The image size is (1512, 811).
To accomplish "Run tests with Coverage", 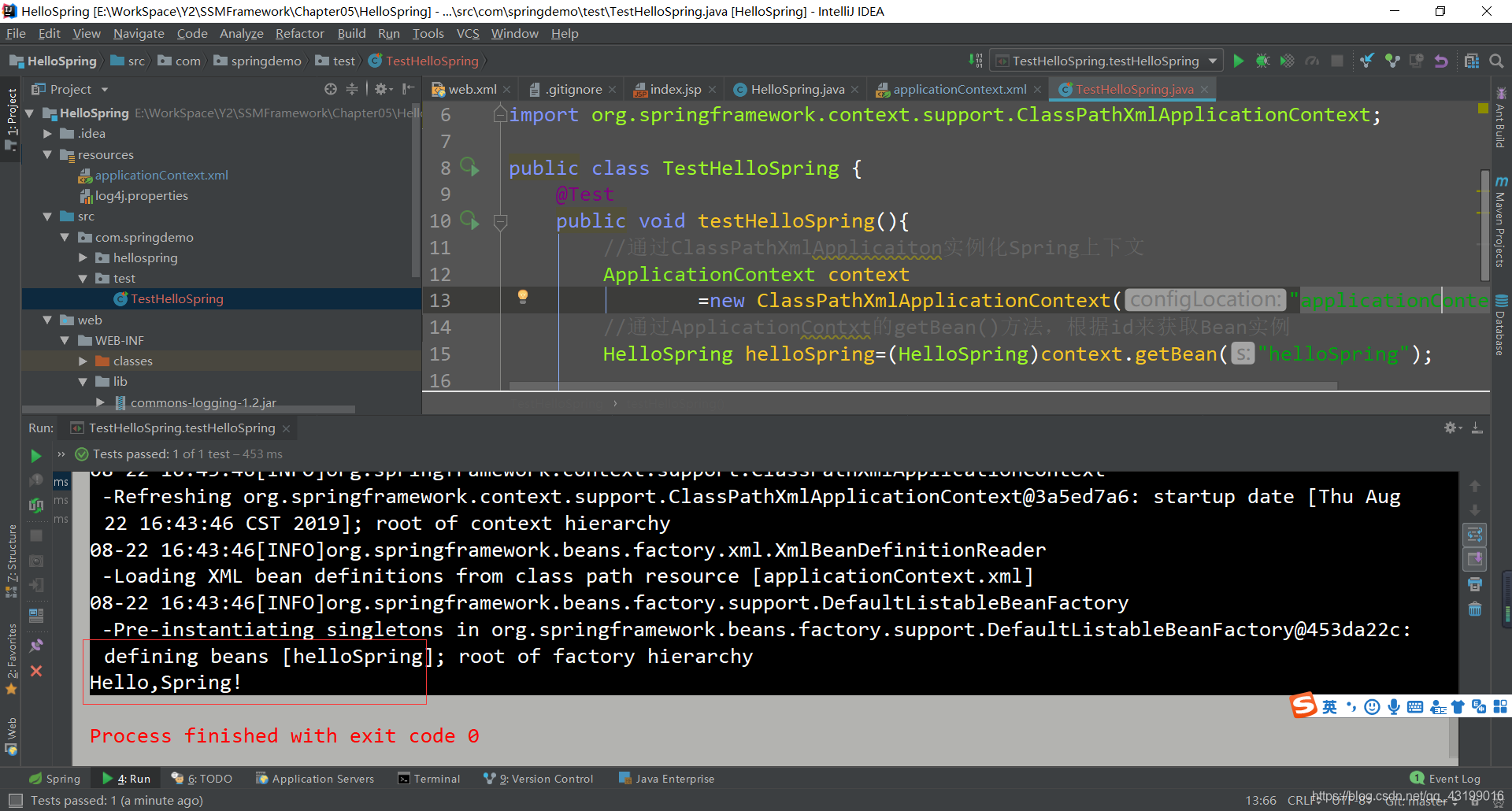I will pos(1287,61).
